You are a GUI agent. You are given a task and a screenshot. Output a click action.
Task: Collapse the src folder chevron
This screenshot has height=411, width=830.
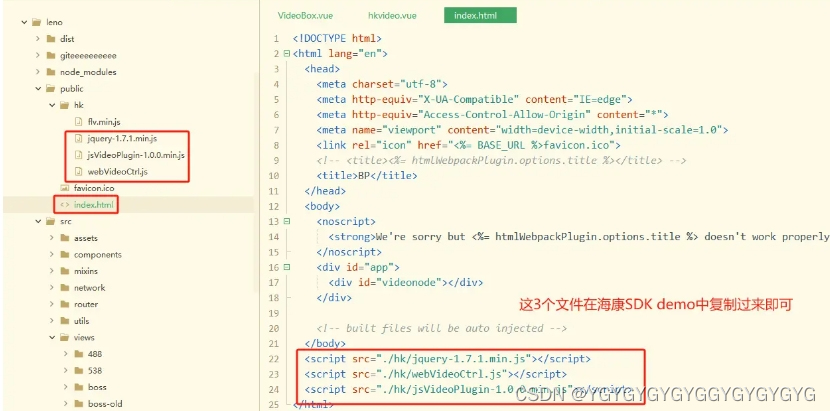click(x=38, y=221)
